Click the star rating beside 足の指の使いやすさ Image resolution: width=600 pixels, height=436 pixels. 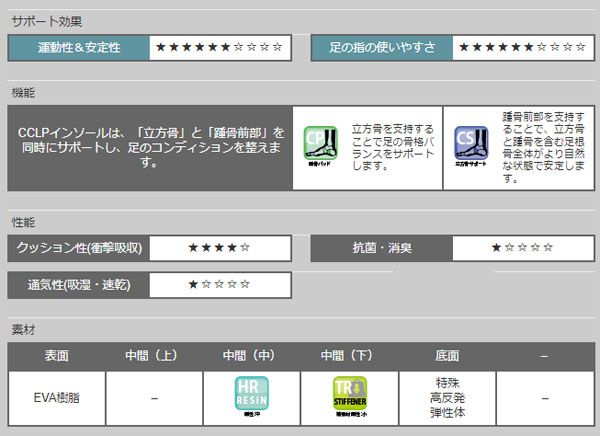[x=521, y=48]
